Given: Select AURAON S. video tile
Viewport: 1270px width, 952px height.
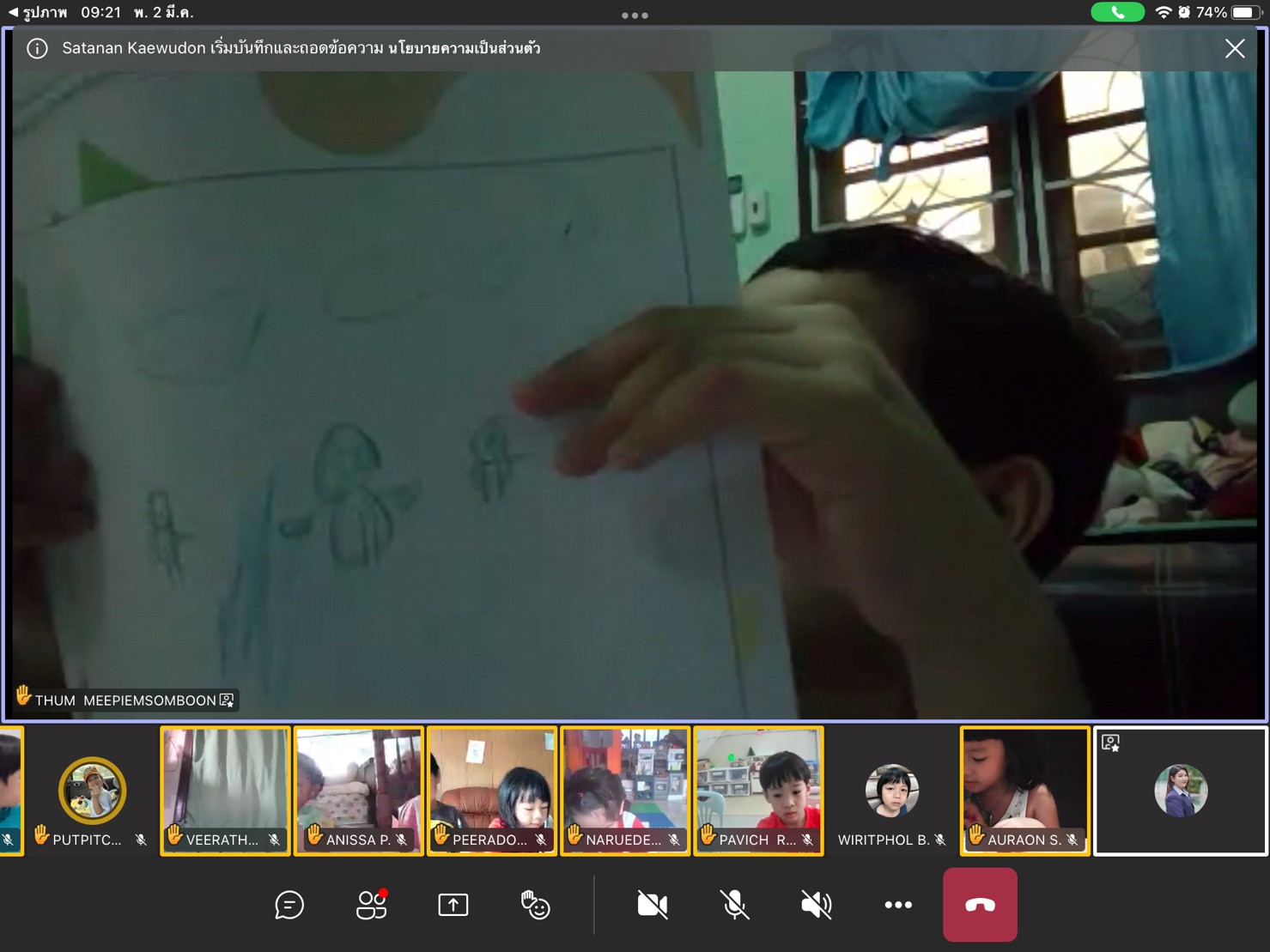Looking at the screenshot, I should 1024,790.
